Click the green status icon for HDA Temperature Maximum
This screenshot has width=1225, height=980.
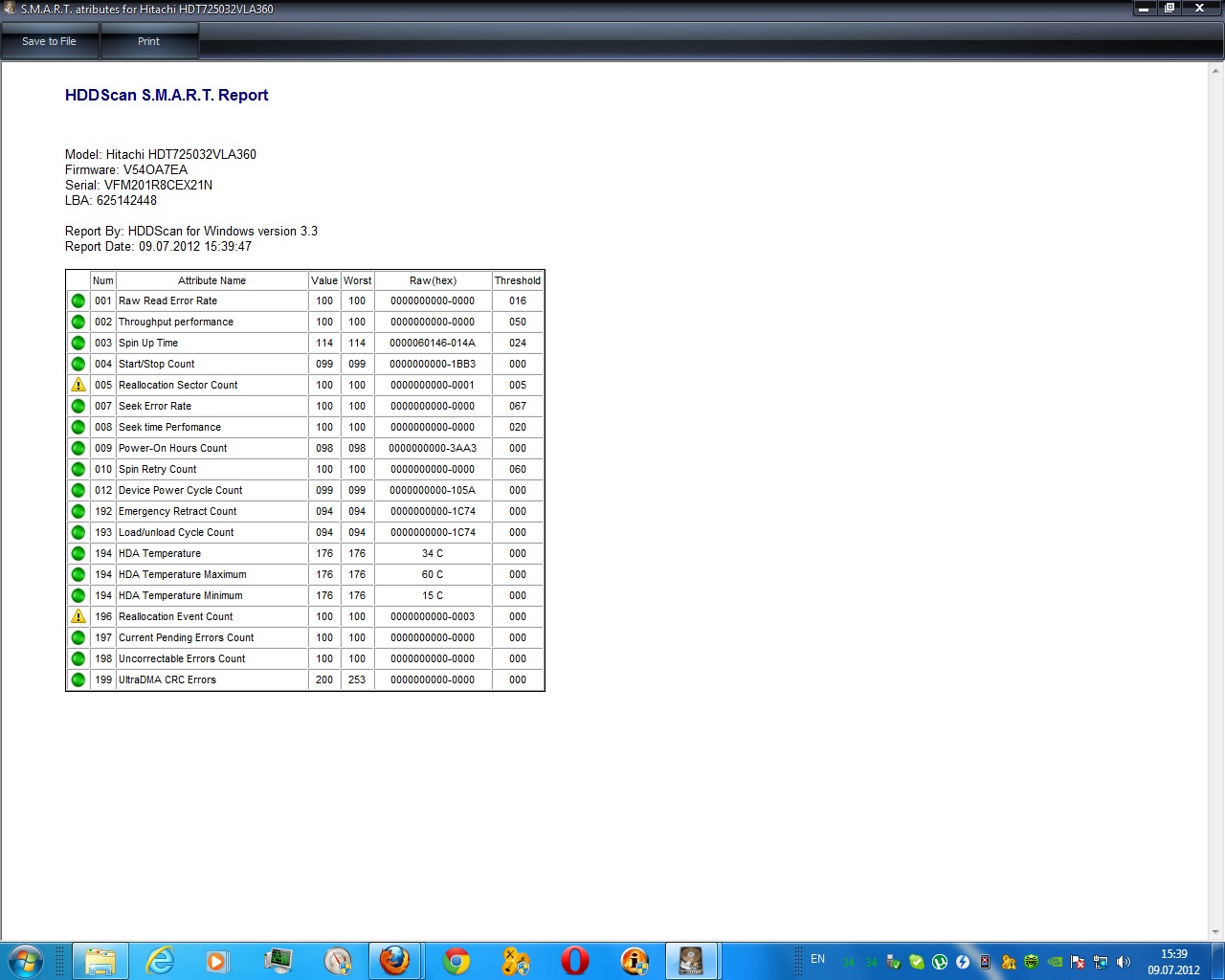click(78, 574)
